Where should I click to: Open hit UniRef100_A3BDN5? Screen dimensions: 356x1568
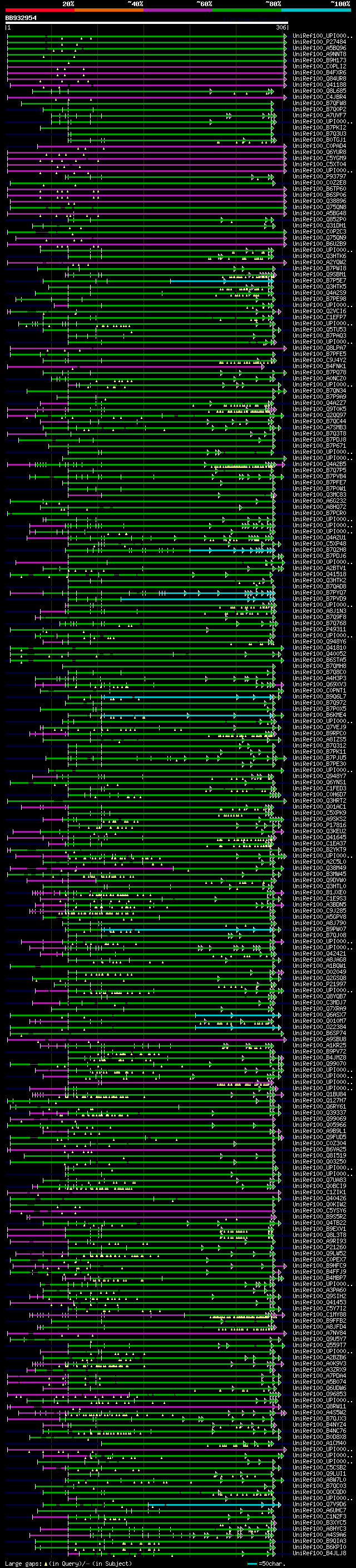pos(319,905)
